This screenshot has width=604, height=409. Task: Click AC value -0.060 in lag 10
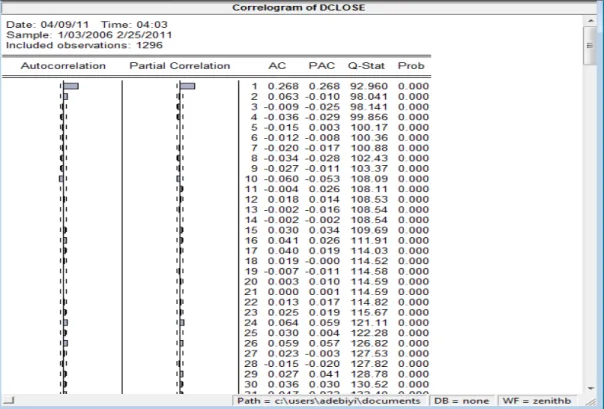pos(281,179)
